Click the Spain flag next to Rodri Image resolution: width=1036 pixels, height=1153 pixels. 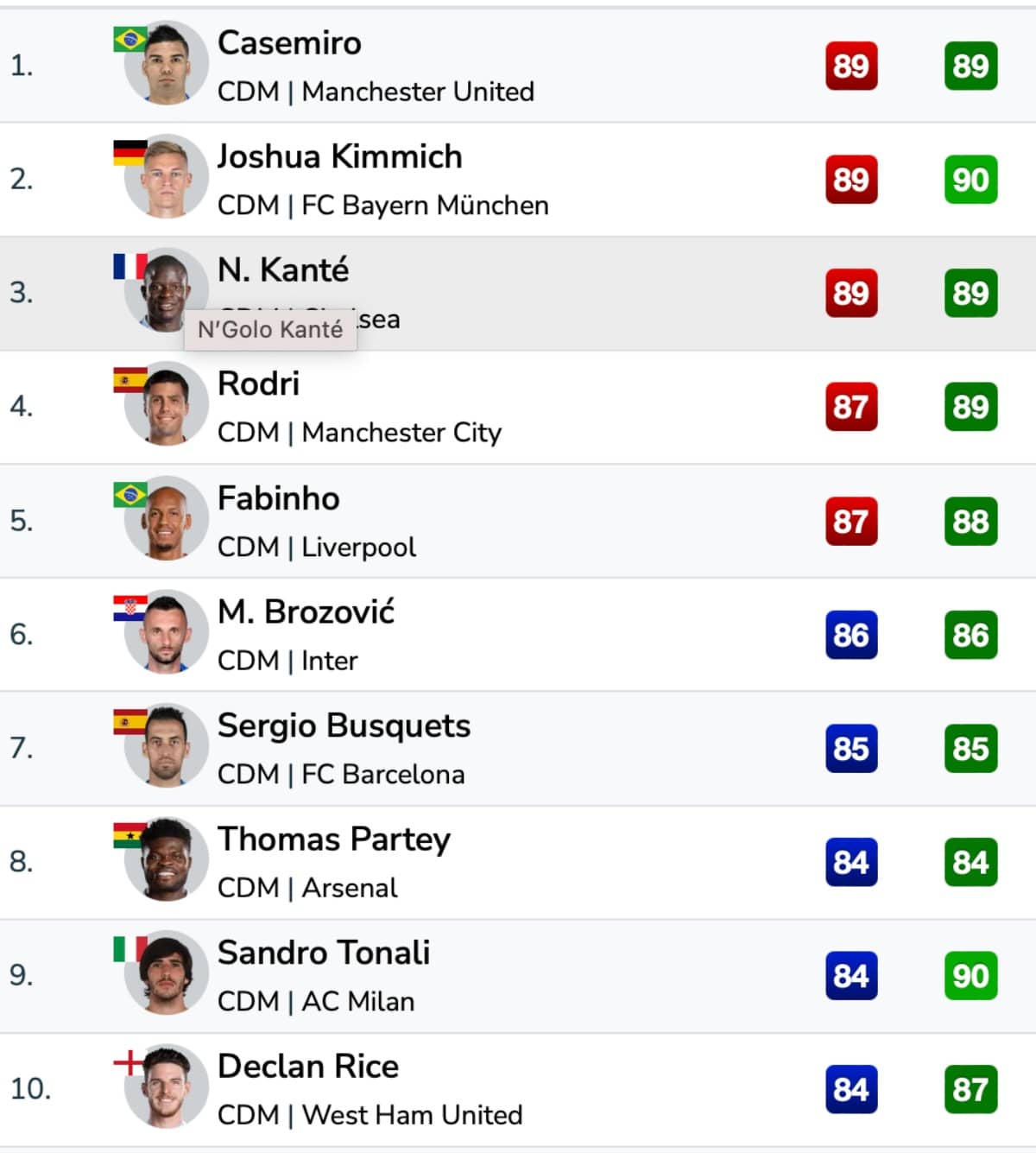point(130,381)
